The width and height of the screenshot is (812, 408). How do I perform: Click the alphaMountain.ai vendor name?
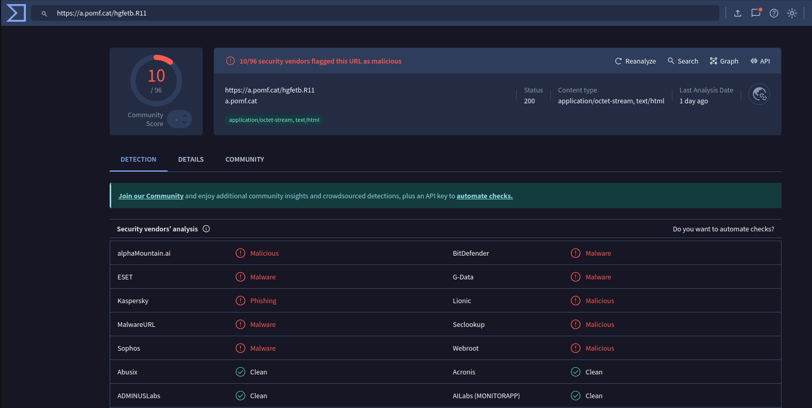point(144,253)
